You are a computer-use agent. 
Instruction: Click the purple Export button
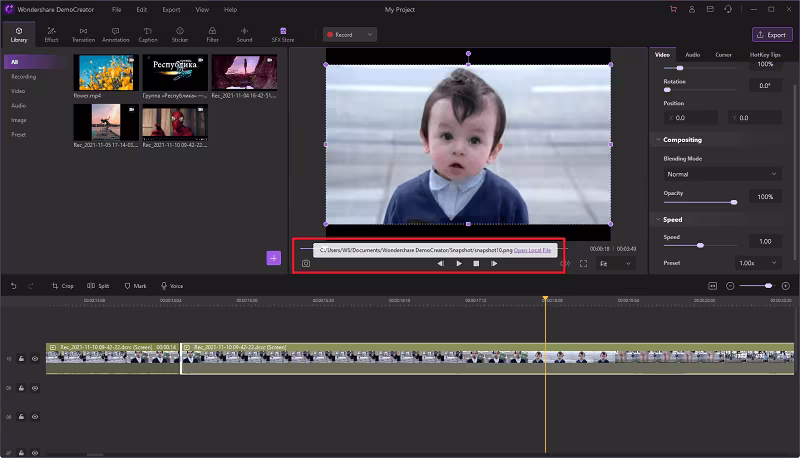pyautogui.click(x=772, y=35)
